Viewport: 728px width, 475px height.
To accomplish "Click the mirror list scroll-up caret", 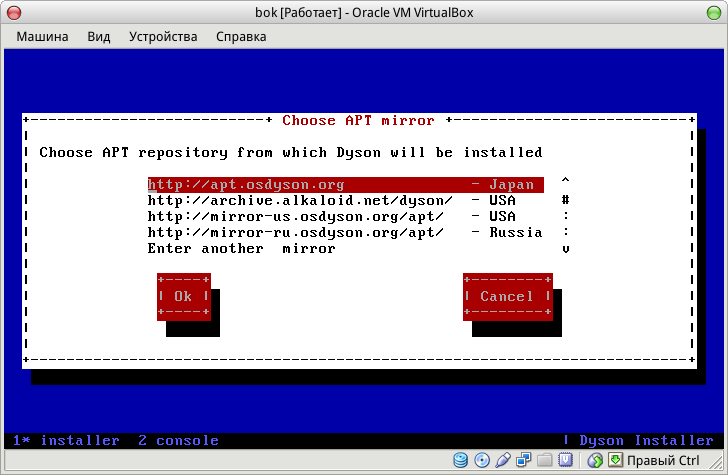I will coord(565,181).
